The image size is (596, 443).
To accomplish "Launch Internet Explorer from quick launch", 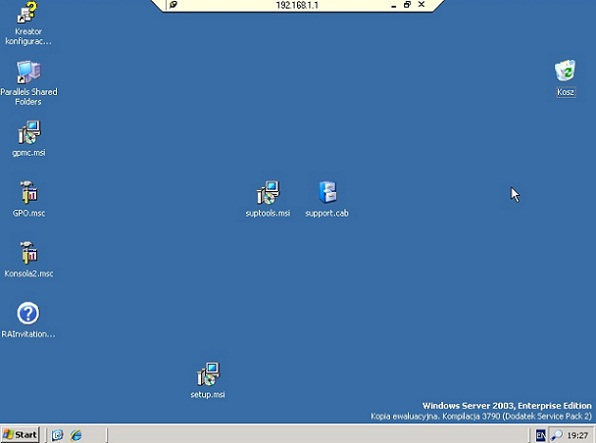I will tap(76, 435).
